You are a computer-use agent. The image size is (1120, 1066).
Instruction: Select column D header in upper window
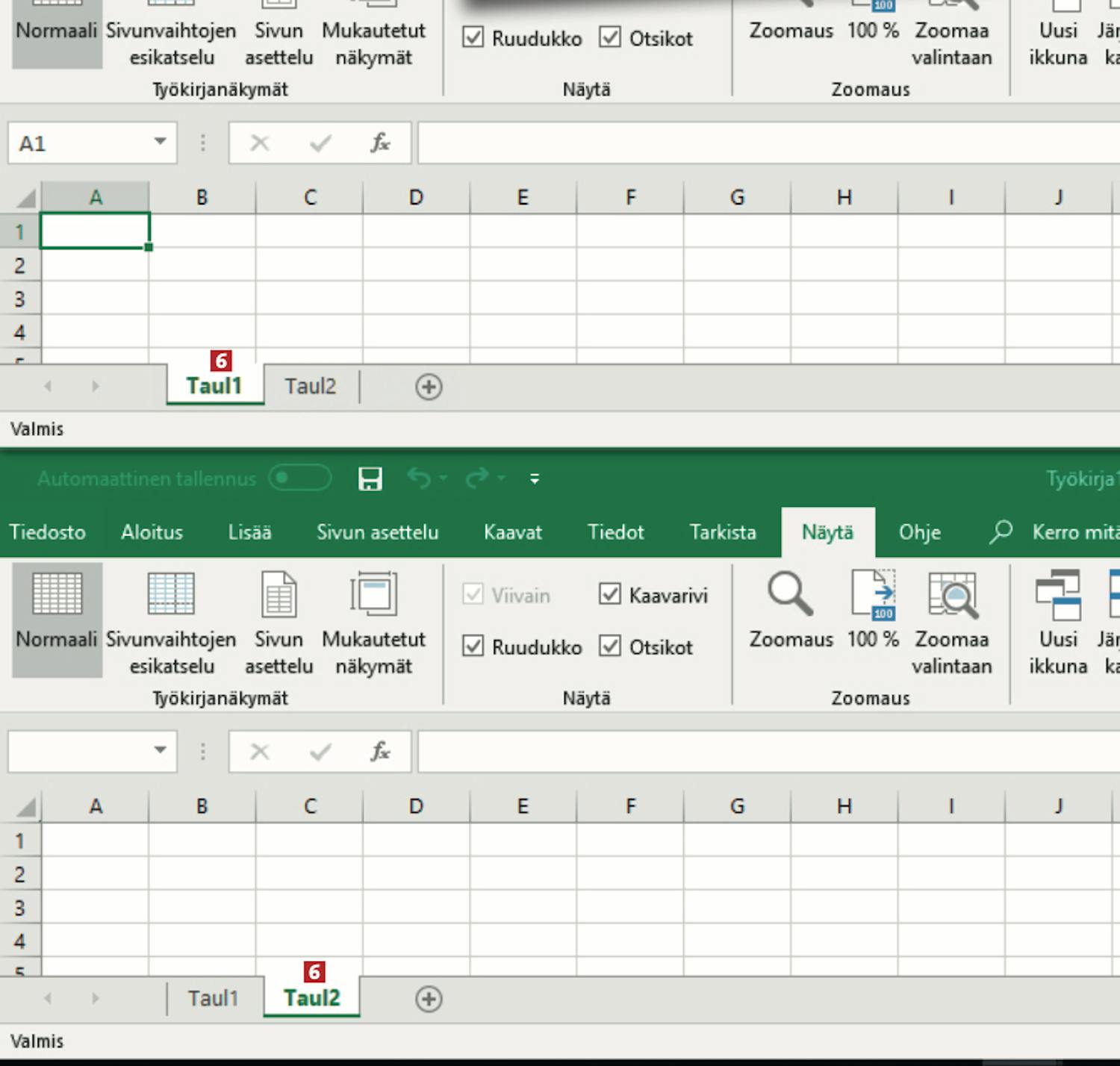pyautogui.click(x=416, y=198)
